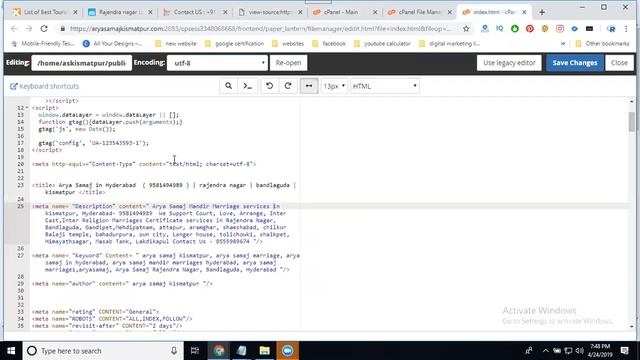
Task: Open Windows Start menu
Action: [11, 351]
